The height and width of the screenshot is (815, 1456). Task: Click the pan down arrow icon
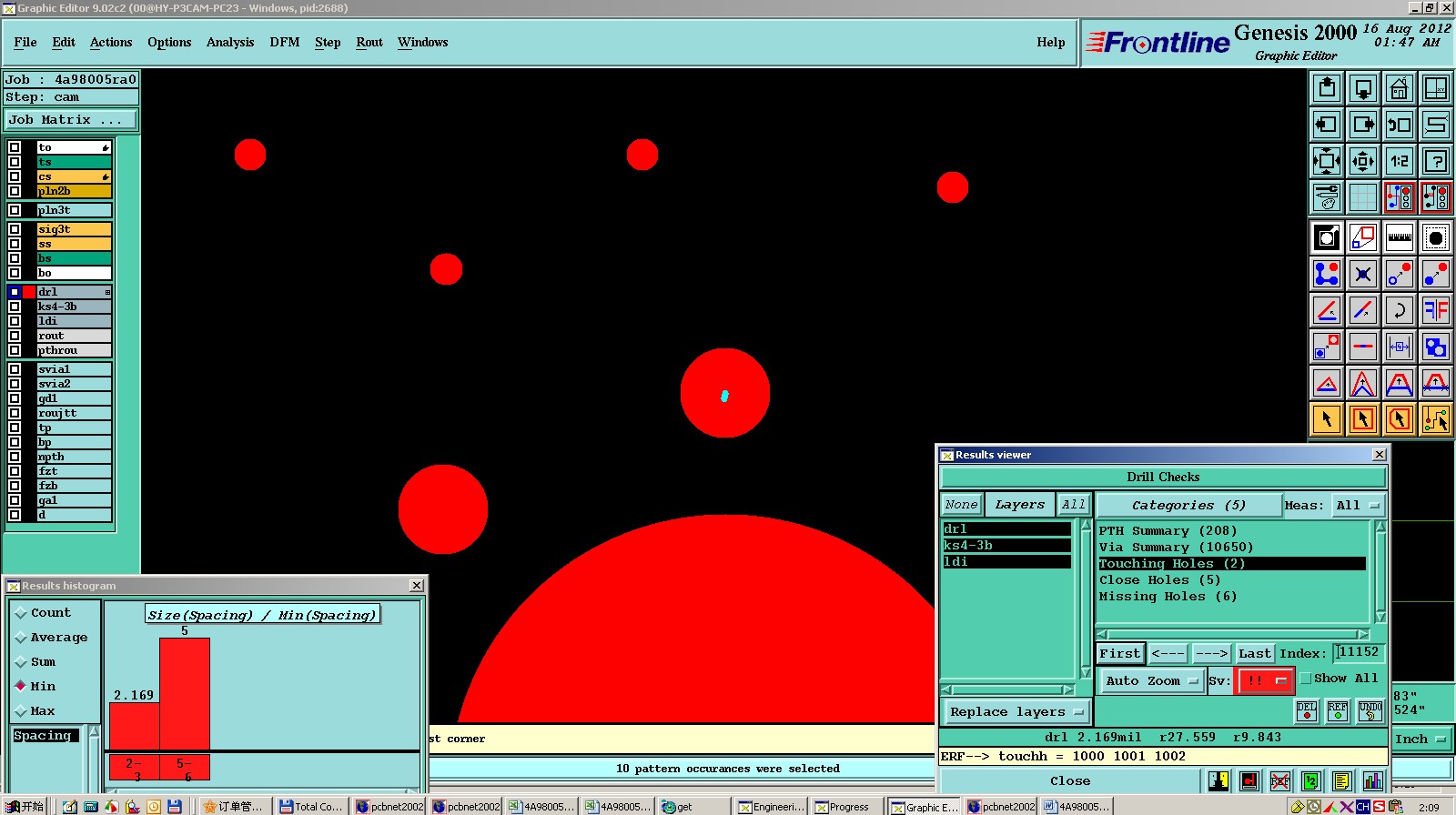1363,88
